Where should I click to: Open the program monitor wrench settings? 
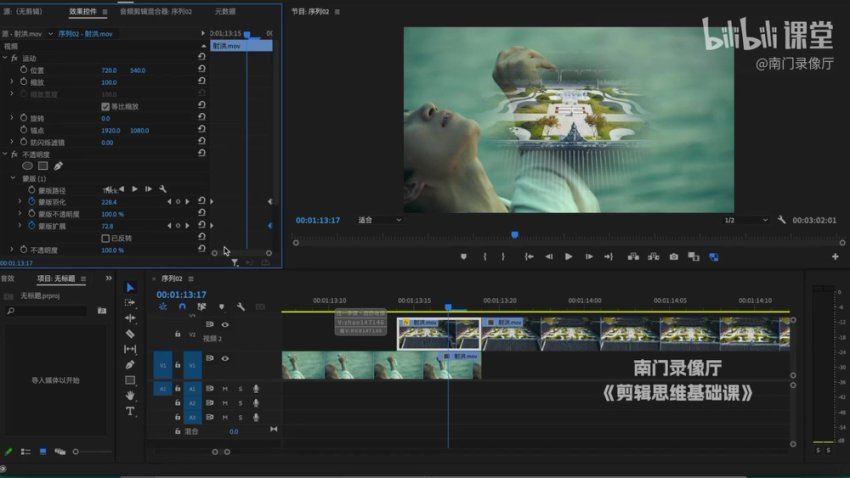781,220
